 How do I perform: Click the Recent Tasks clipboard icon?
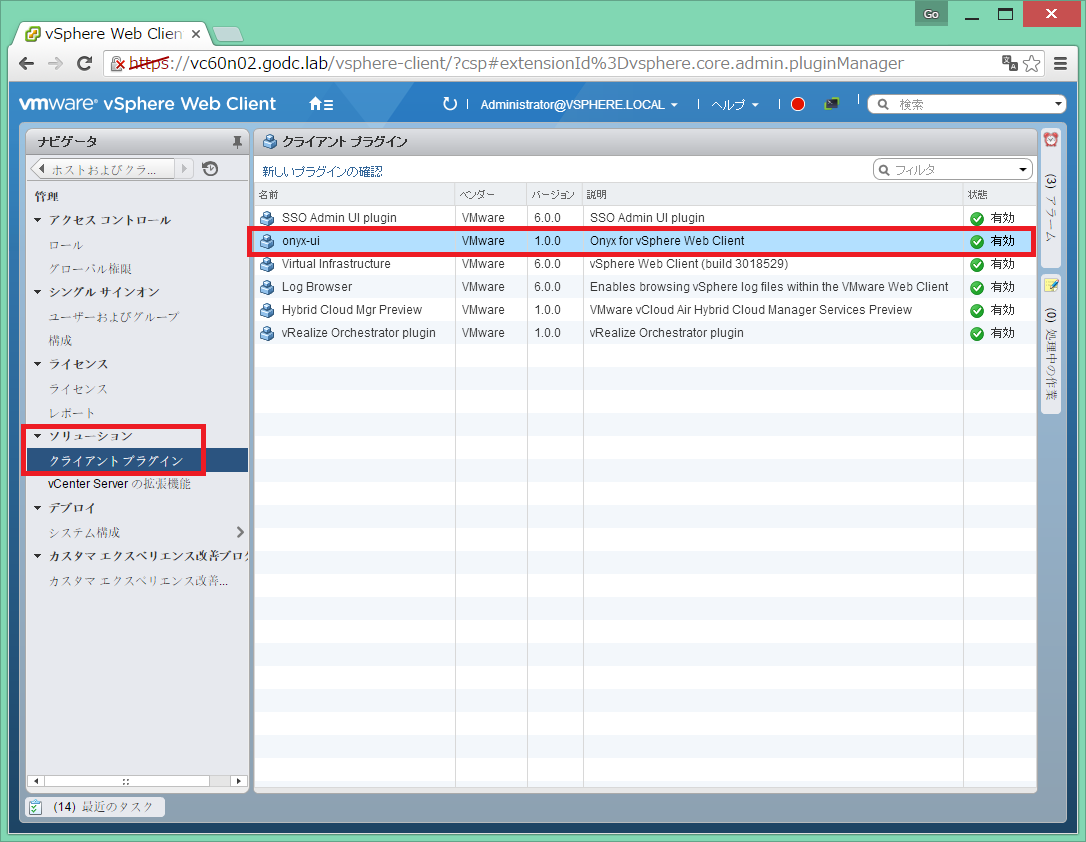tap(35, 807)
